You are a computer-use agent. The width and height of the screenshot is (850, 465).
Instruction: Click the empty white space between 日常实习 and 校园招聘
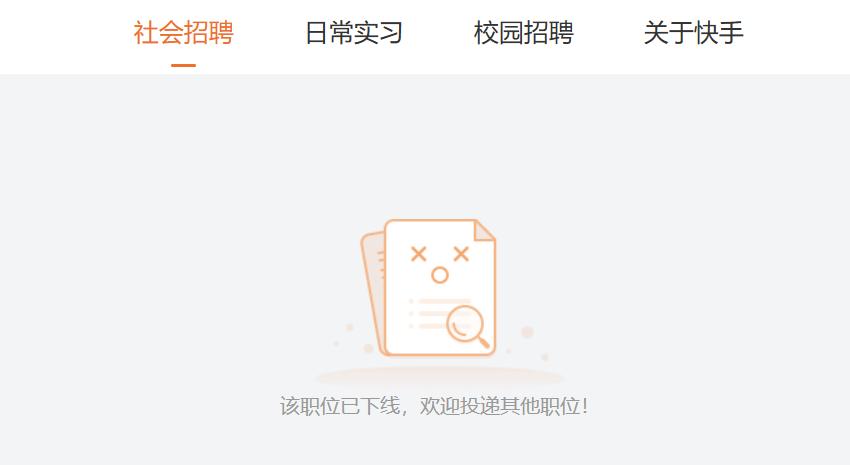coord(438,34)
